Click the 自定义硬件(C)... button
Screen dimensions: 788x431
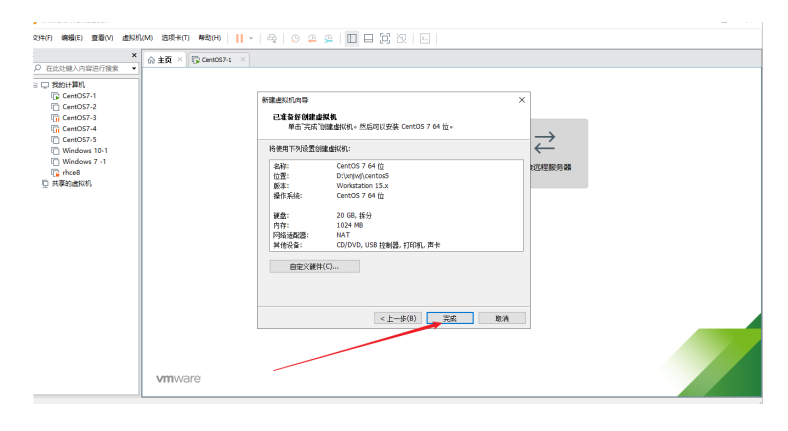[x=315, y=266]
